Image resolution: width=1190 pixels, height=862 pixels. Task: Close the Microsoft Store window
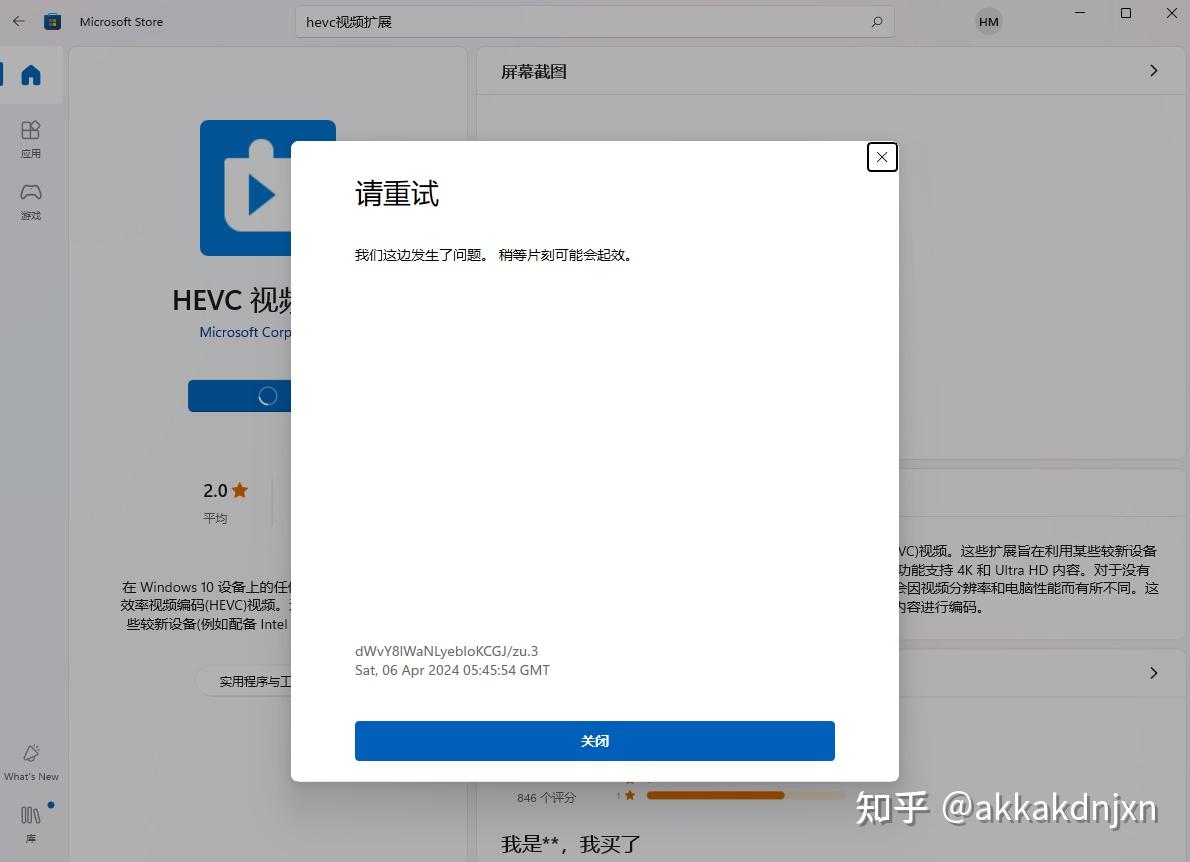[x=1172, y=13]
